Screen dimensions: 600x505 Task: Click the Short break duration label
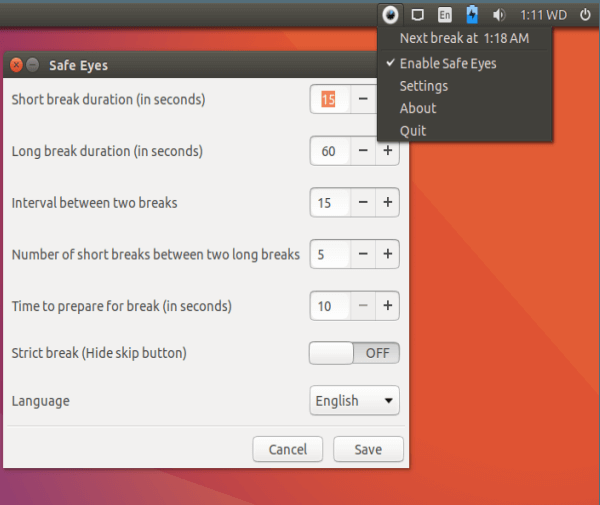click(108, 99)
